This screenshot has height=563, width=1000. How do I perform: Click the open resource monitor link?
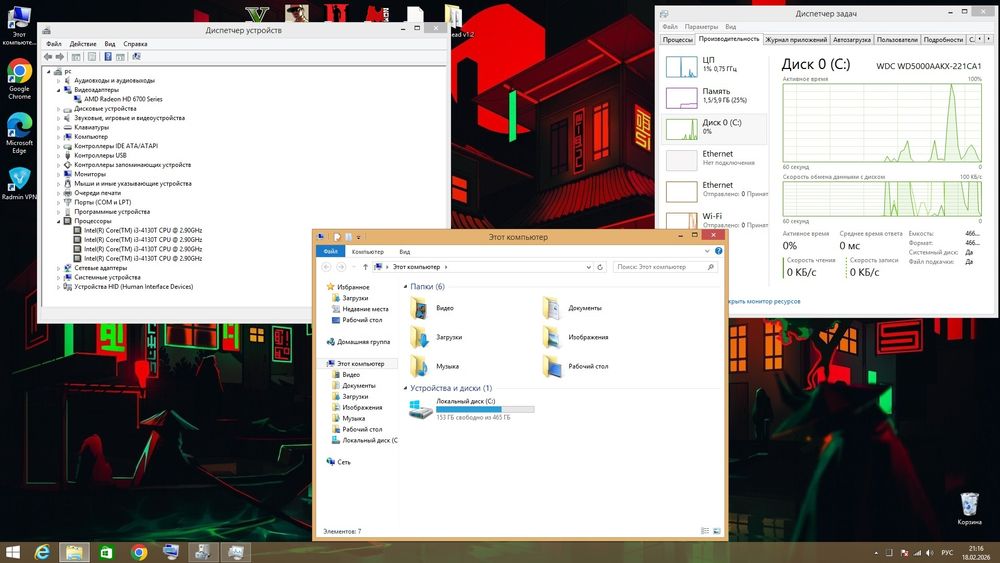tap(765, 300)
